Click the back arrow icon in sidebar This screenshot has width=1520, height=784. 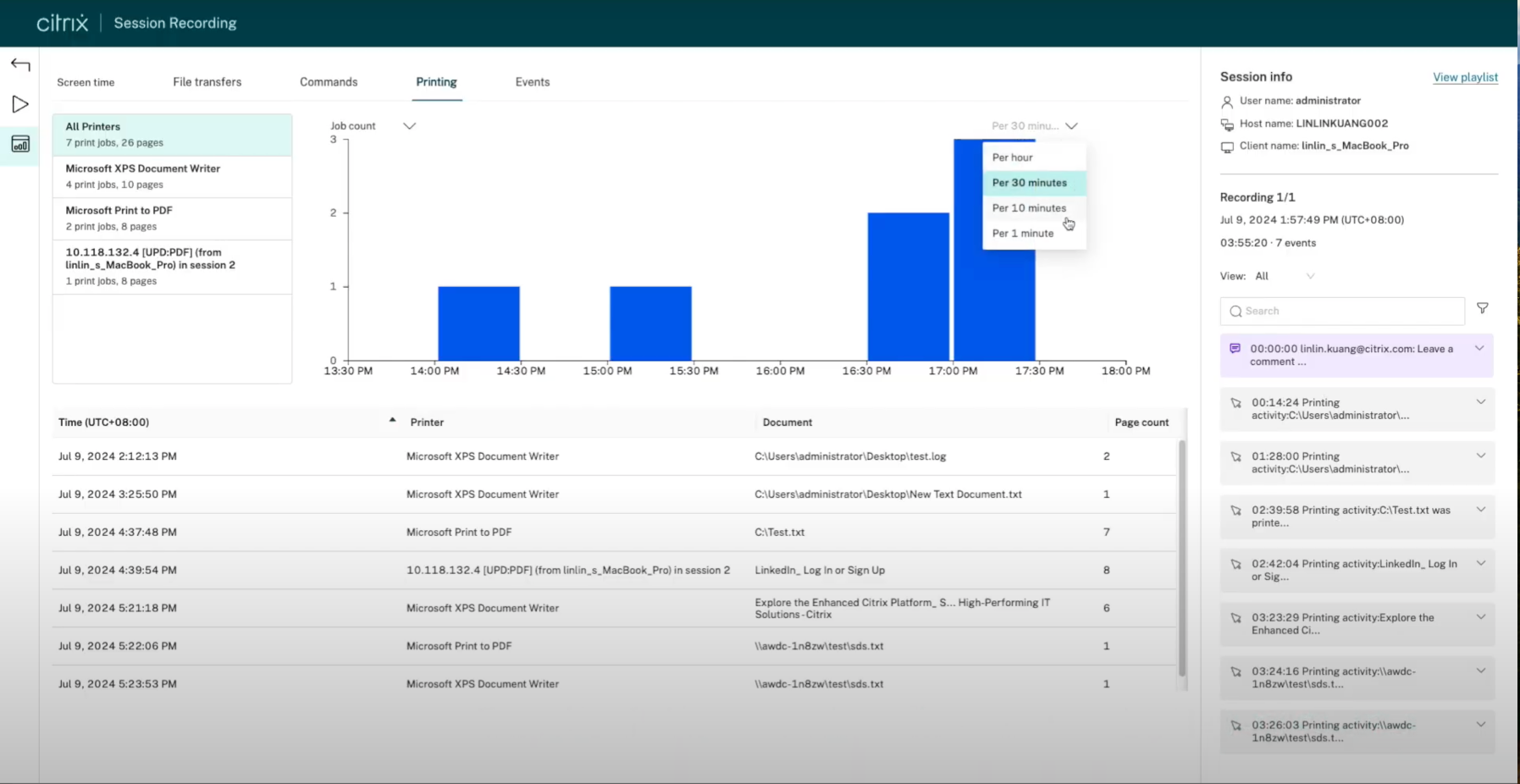tap(20, 65)
